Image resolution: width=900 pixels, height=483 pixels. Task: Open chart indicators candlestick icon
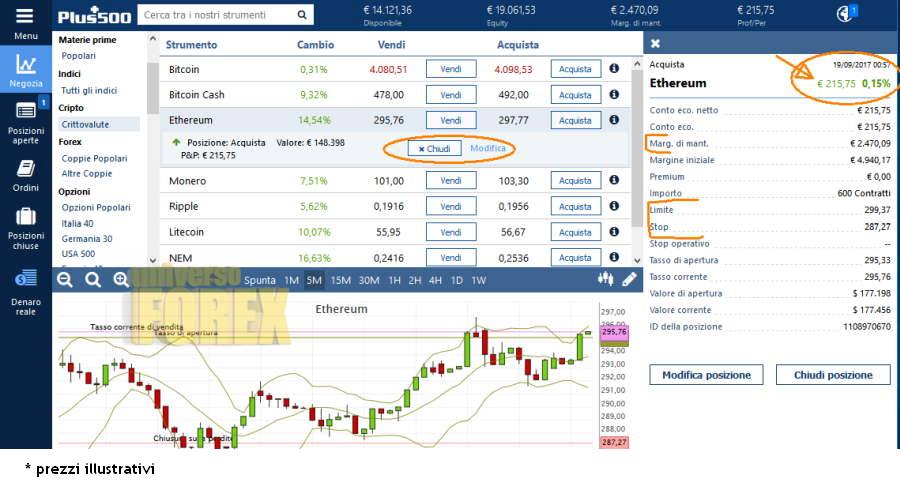pos(605,280)
